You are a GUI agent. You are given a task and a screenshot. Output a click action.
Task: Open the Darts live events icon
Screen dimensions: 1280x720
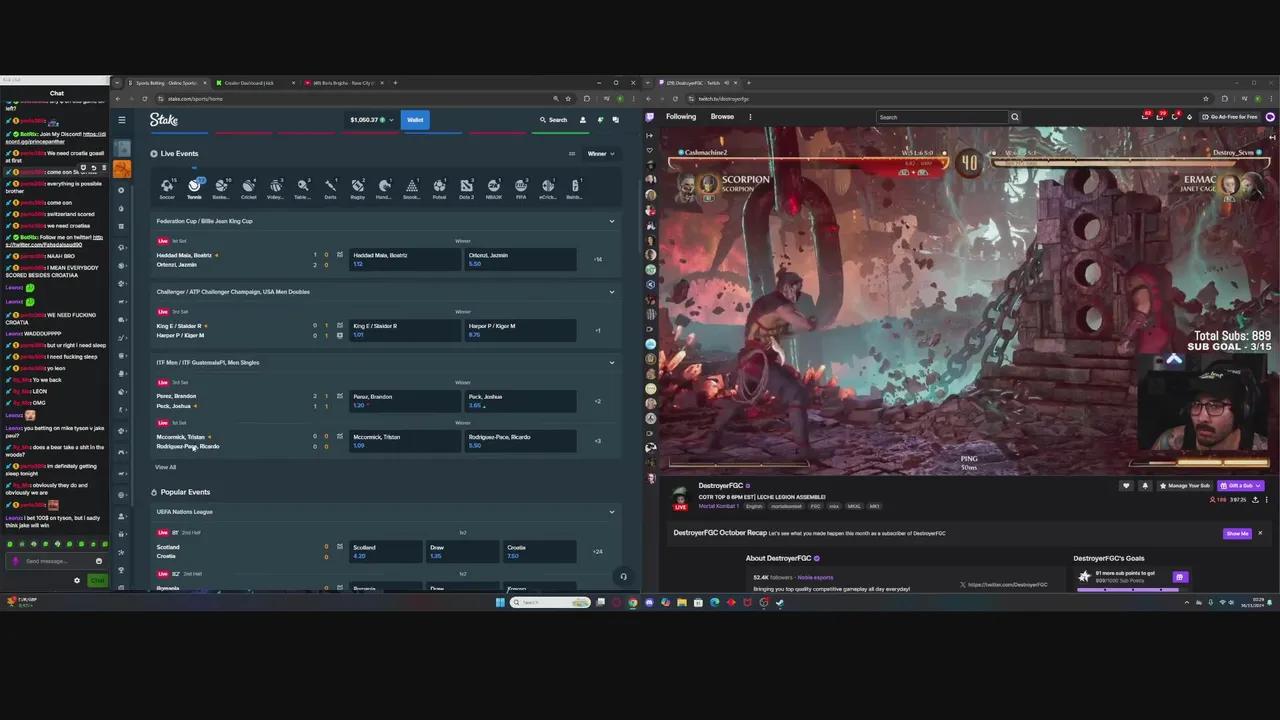coord(330,186)
